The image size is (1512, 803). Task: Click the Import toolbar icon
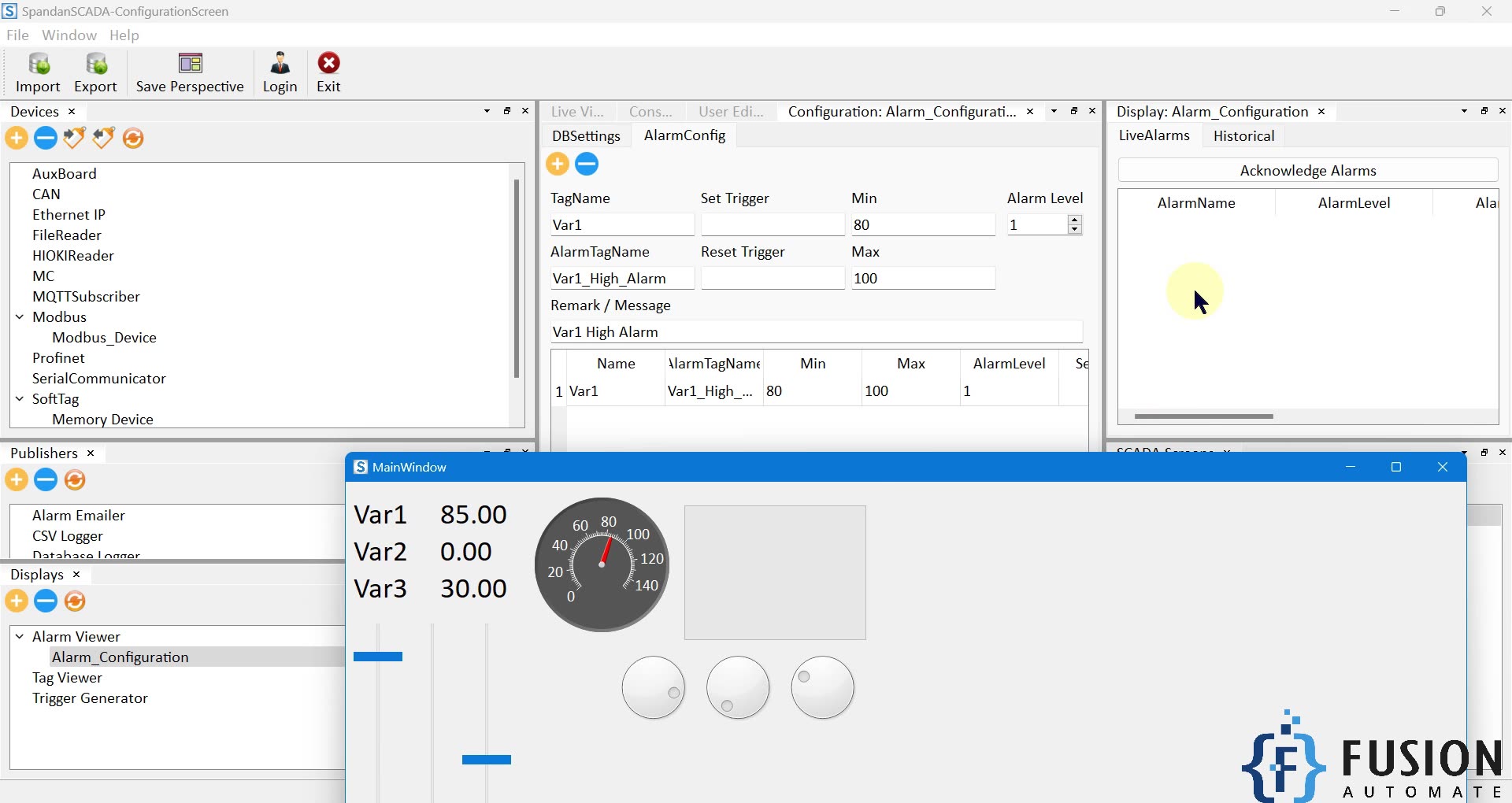(x=38, y=65)
